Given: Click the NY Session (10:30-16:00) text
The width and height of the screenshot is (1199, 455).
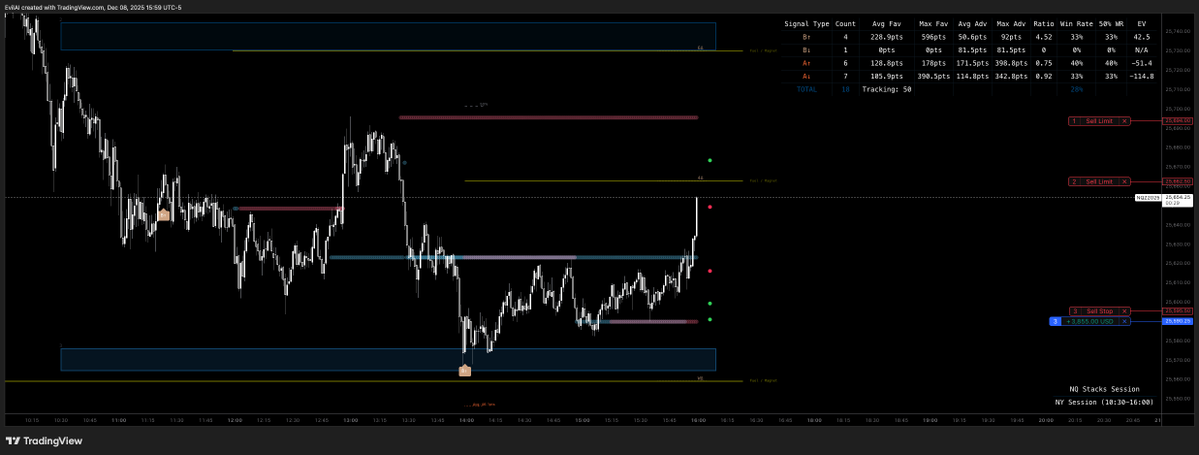Looking at the screenshot, I should click(1104, 401).
